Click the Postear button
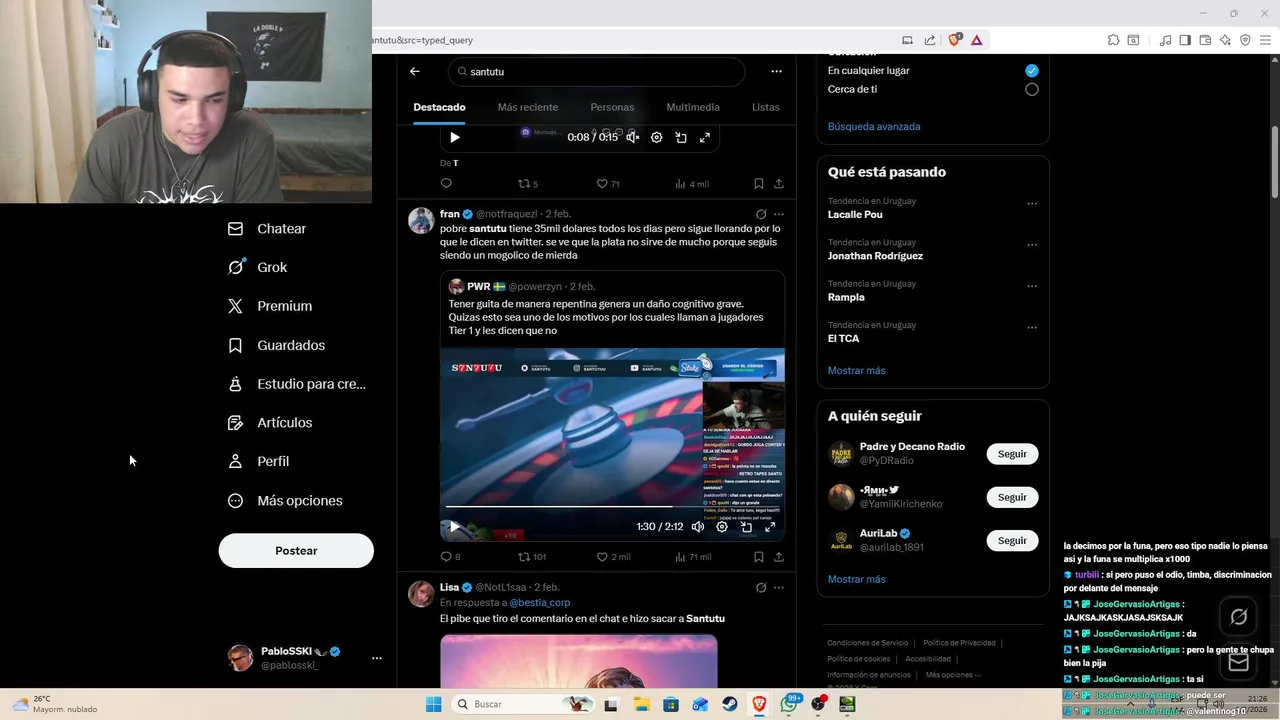The image size is (1280, 720). tap(296, 551)
